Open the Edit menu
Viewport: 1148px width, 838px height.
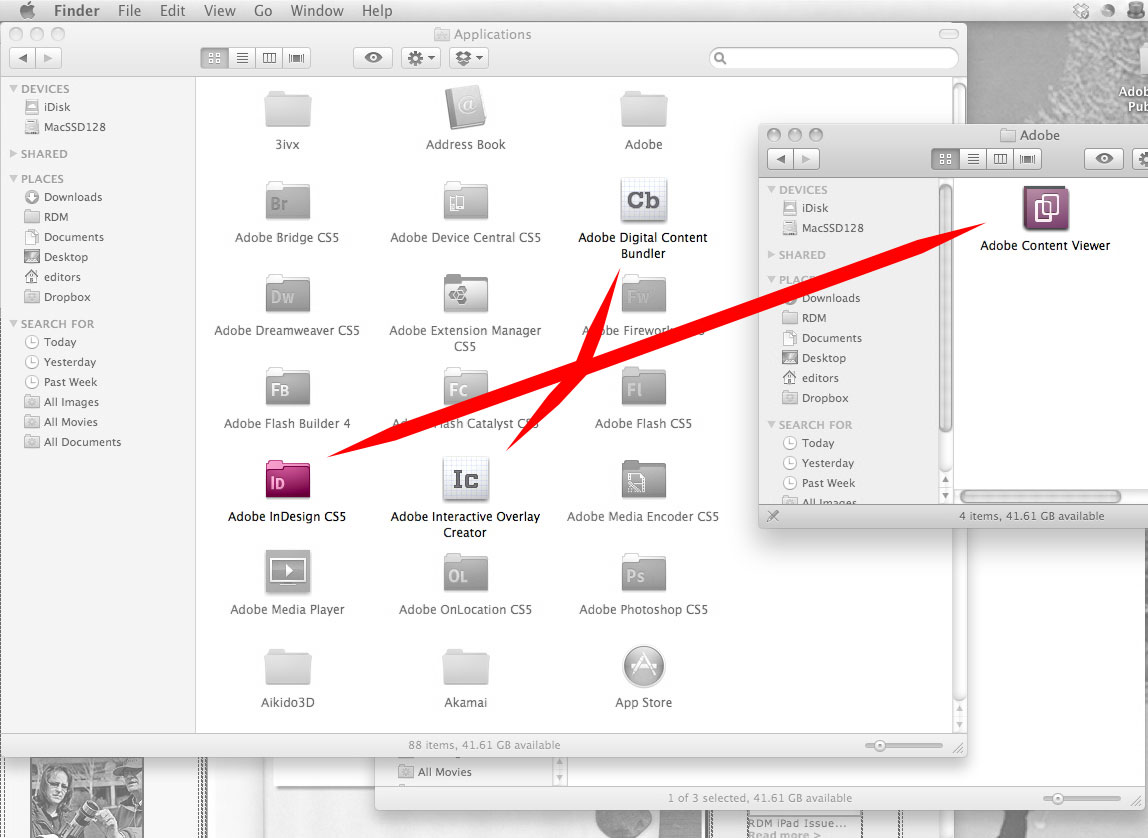(x=173, y=10)
